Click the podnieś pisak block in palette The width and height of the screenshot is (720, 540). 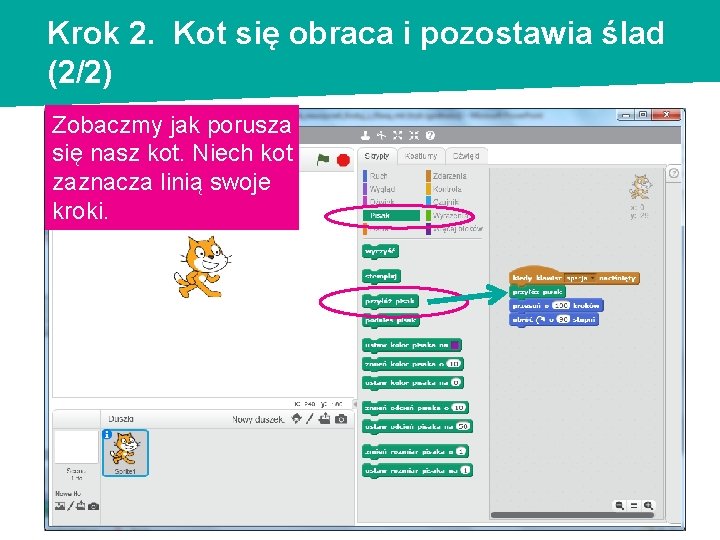(391, 320)
